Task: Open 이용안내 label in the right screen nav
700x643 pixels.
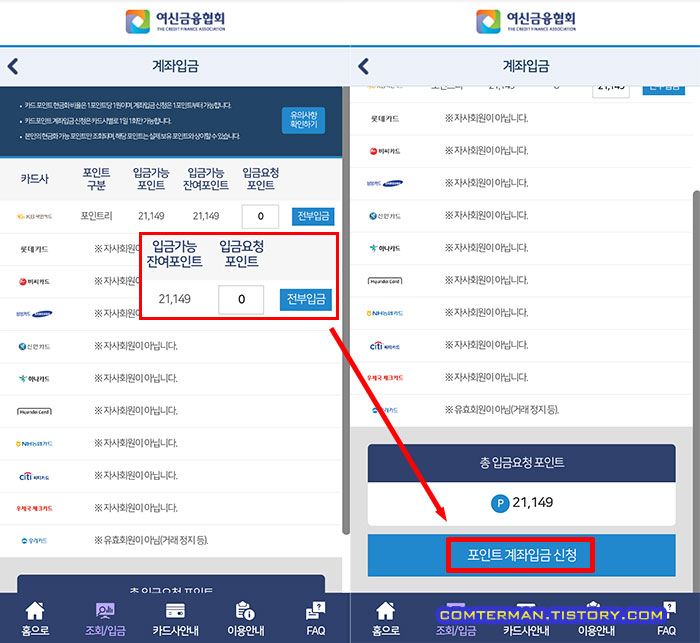Action: click(x=596, y=630)
